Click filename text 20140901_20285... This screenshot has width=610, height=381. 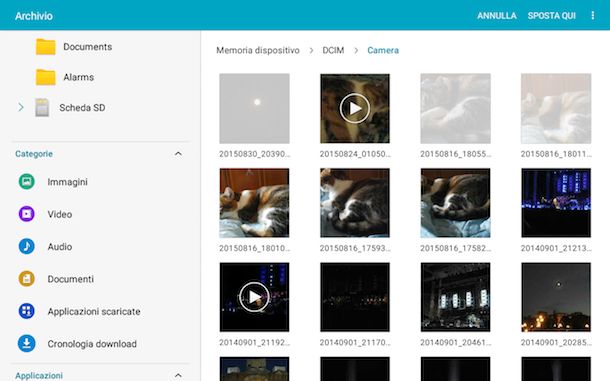[556, 342]
